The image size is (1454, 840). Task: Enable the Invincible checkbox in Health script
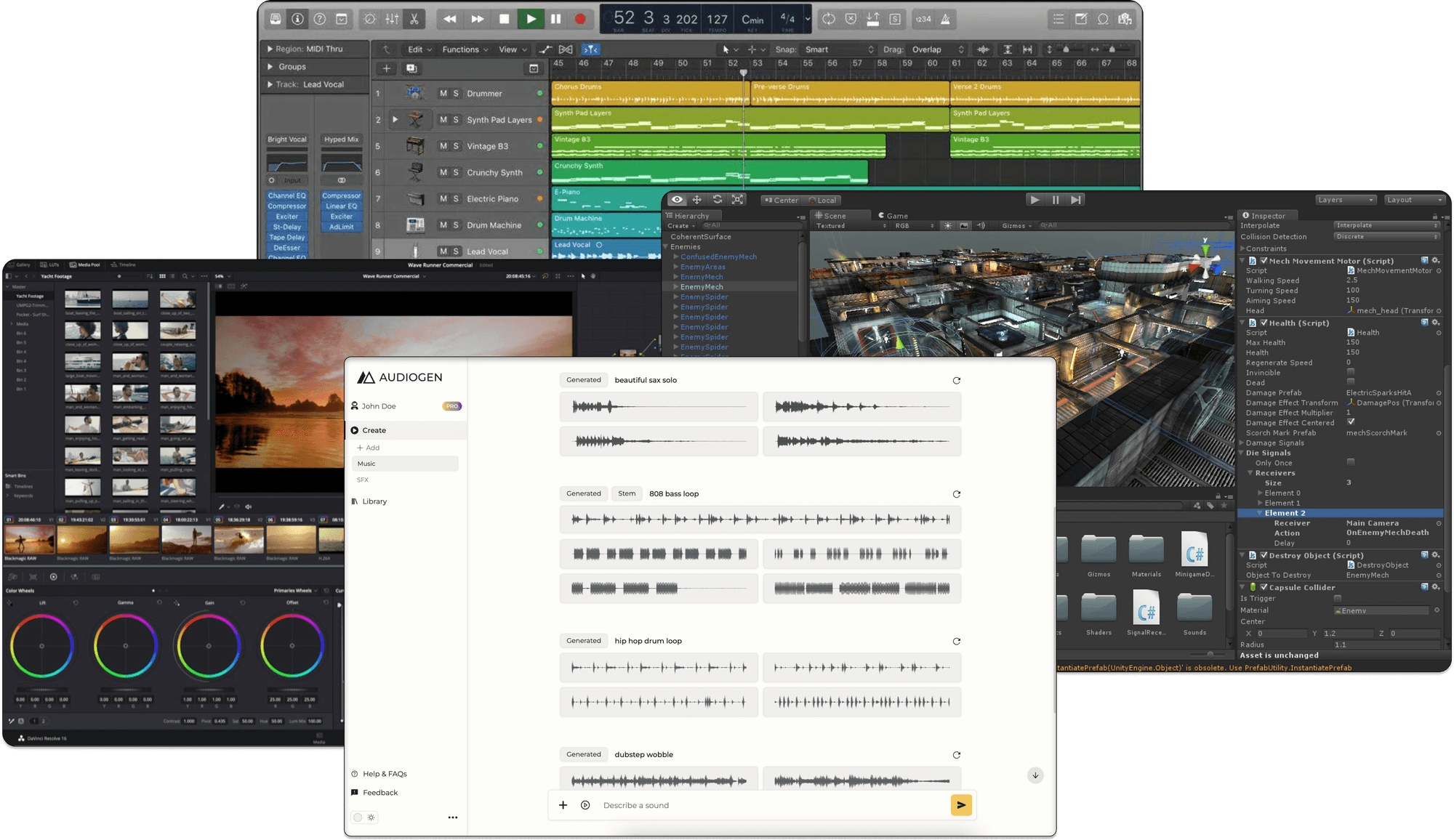[x=1350, y=372]
